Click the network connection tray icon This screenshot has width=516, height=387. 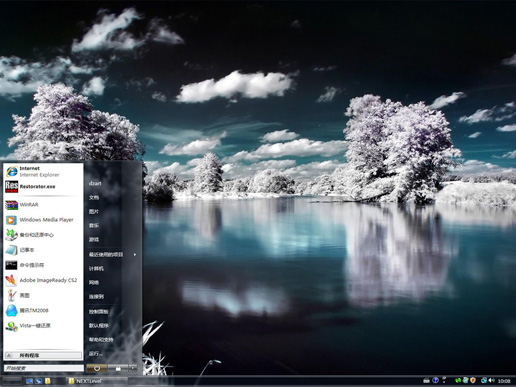pos(484,380)
